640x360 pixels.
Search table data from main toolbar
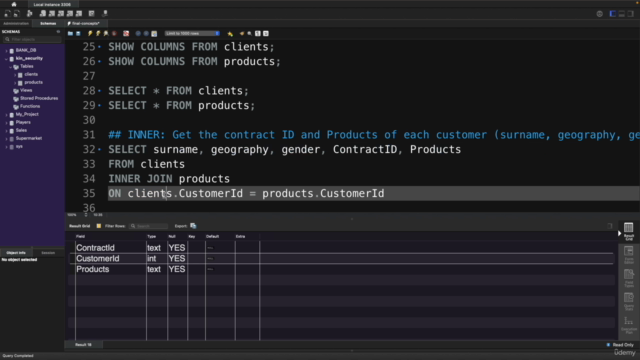(91, 13)
